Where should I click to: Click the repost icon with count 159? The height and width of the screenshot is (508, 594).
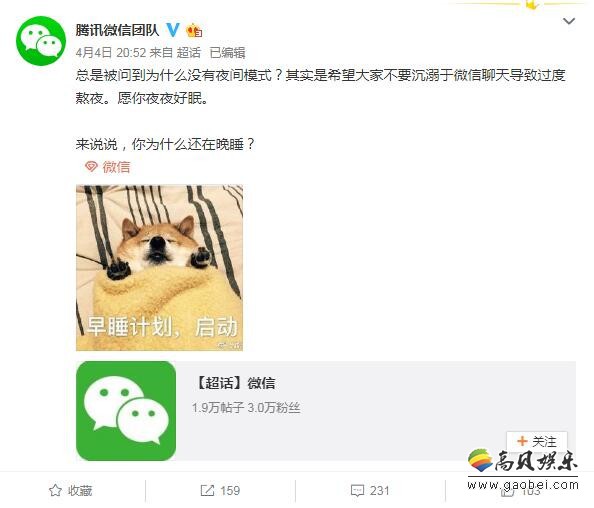click(207, 491)
